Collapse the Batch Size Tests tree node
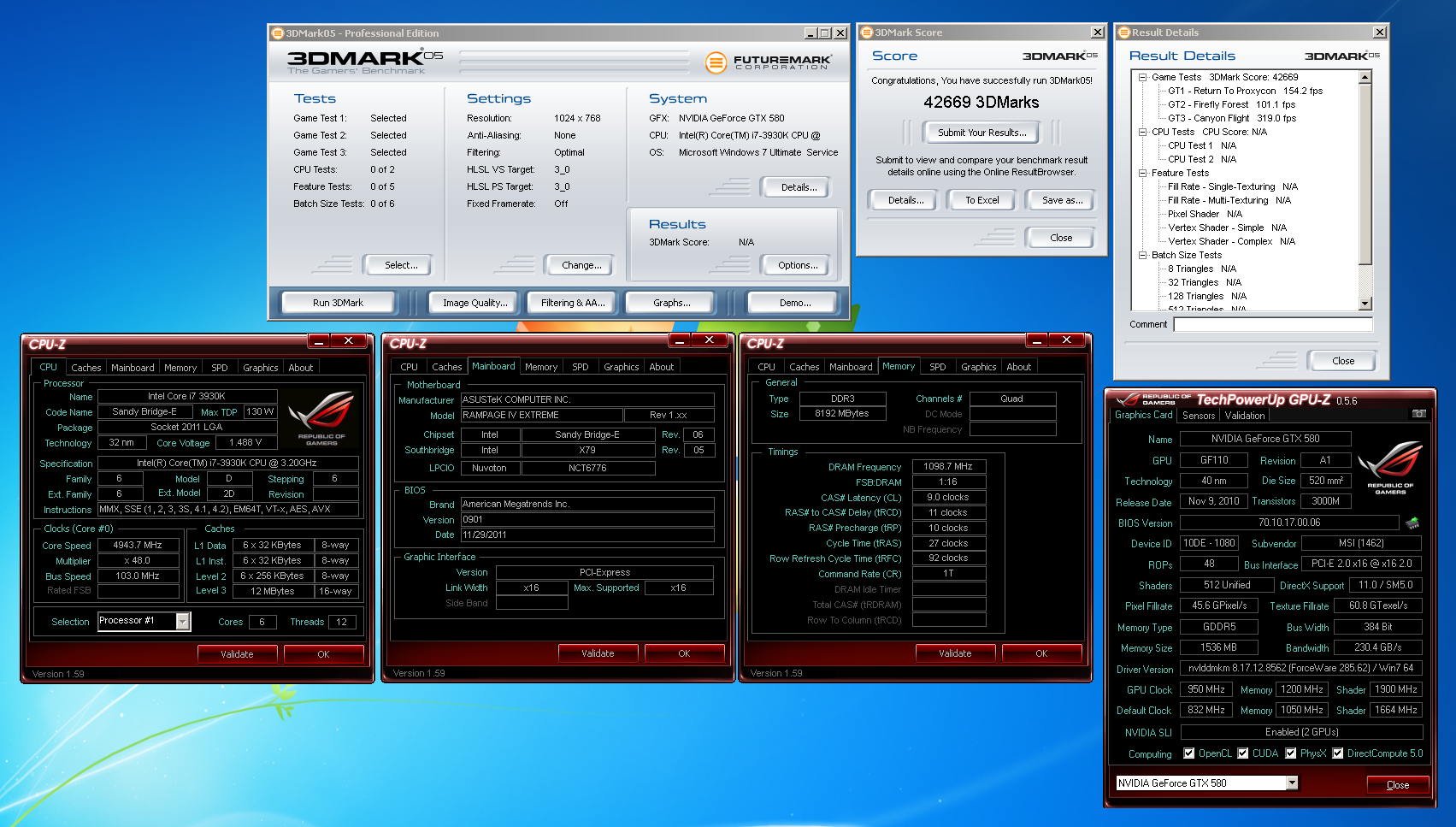 1142,255
